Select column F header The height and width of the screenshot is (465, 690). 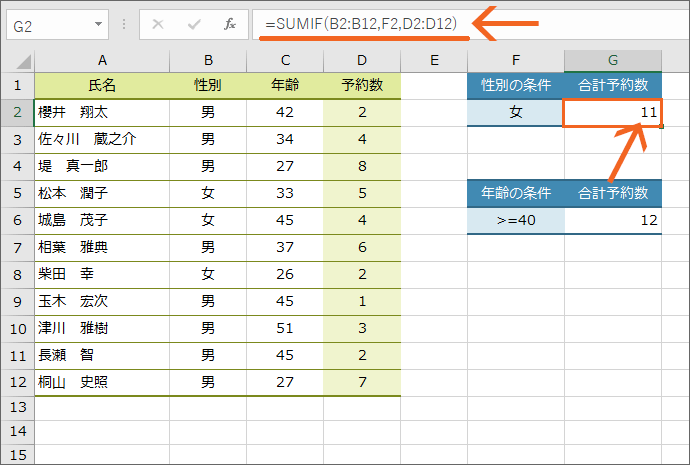tap(516, 60)
